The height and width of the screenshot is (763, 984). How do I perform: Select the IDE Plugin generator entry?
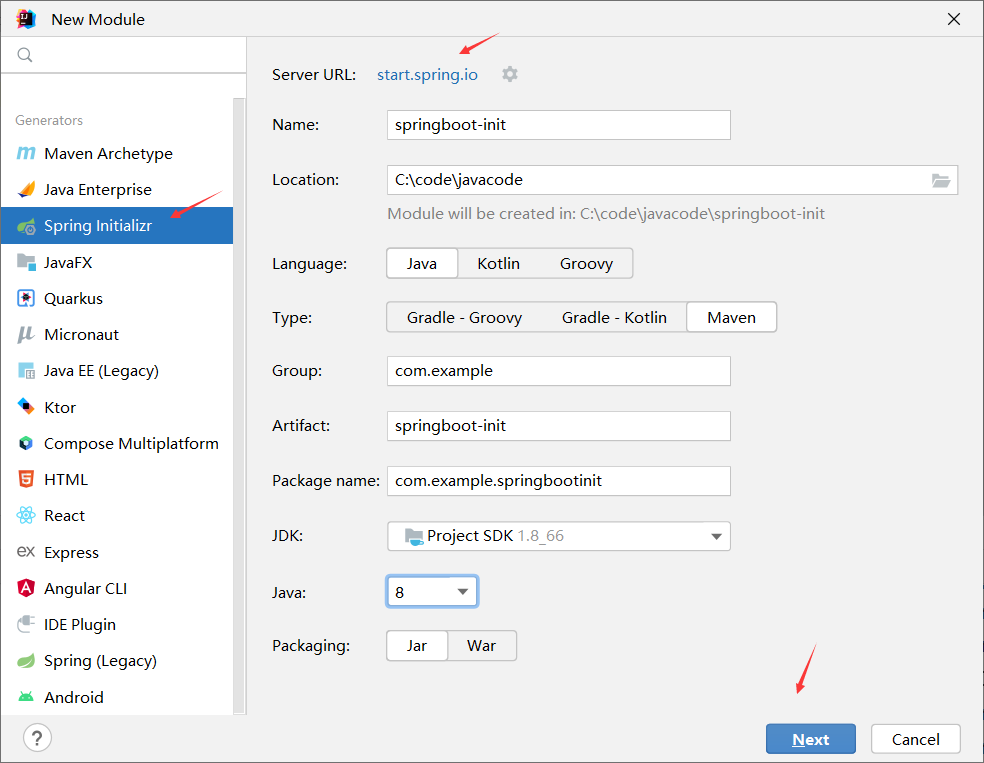coord(117,624)
